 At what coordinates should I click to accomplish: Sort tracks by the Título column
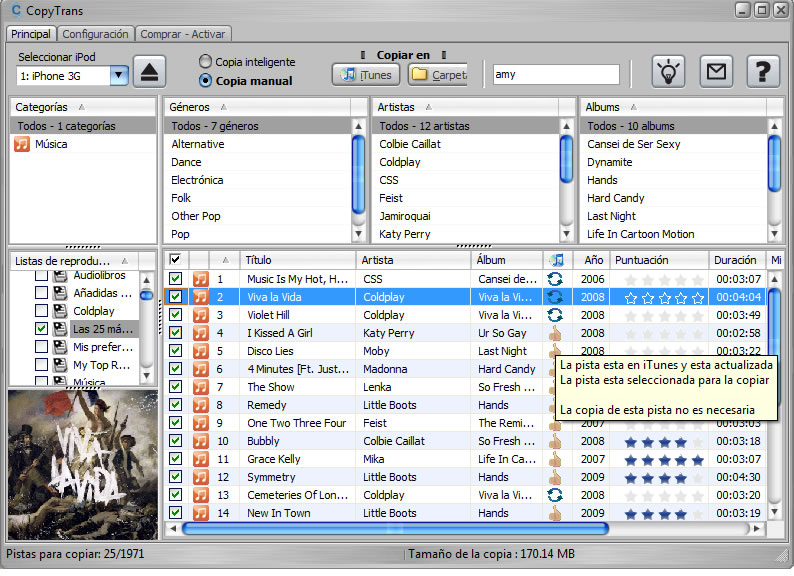(298, 260)
